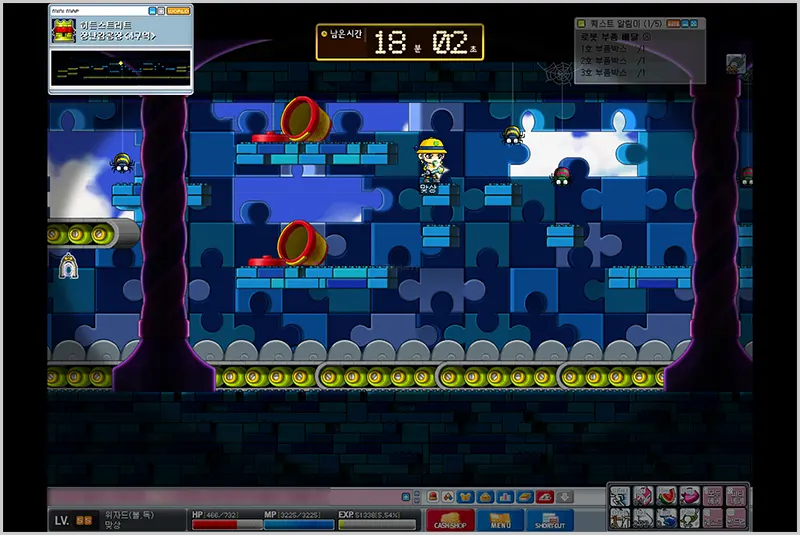800x535 pixels.
Task: Click the blue grid button in quest helper header
Action: [694, 23]
